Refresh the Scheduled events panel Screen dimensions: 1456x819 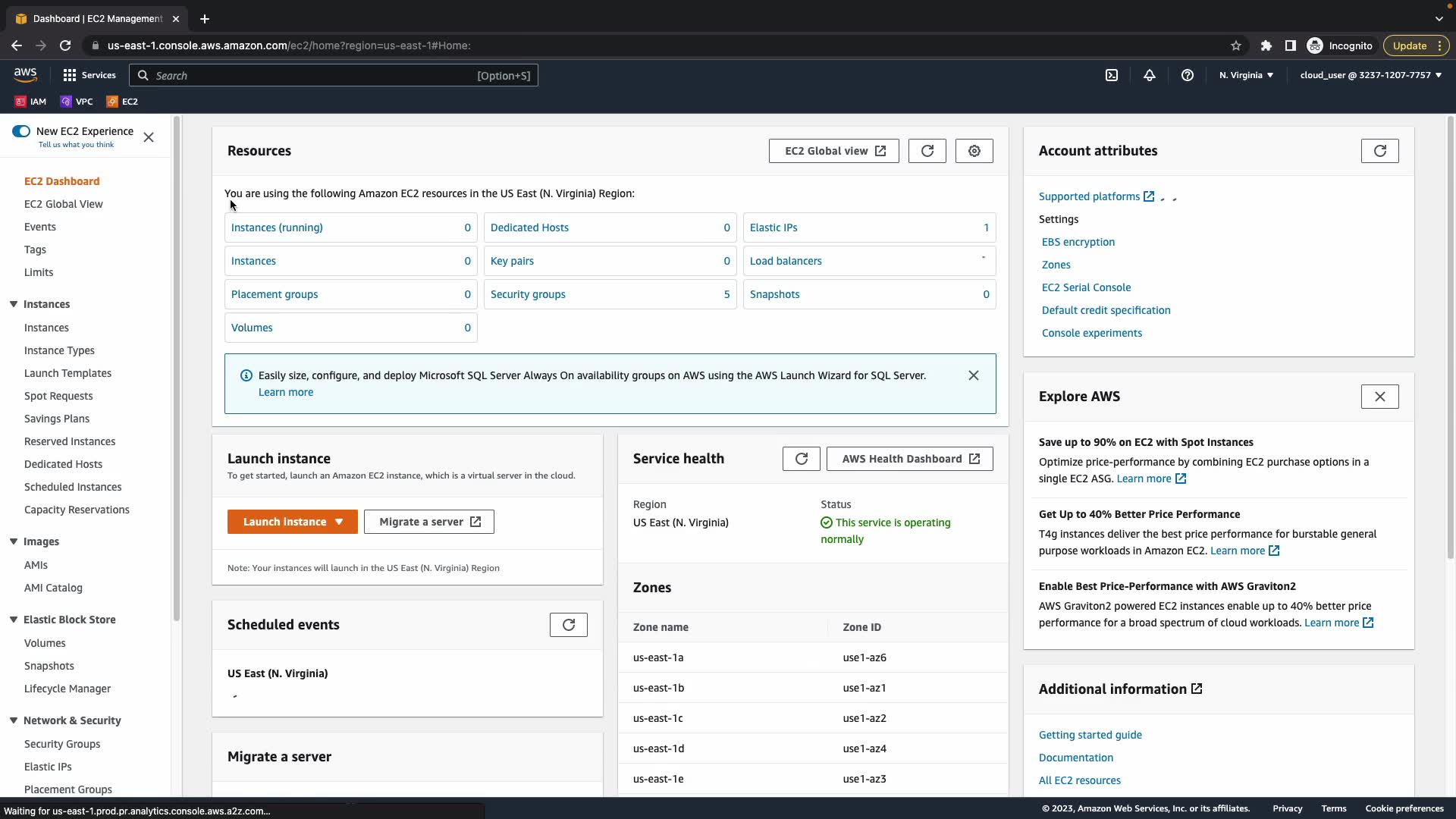568,625
